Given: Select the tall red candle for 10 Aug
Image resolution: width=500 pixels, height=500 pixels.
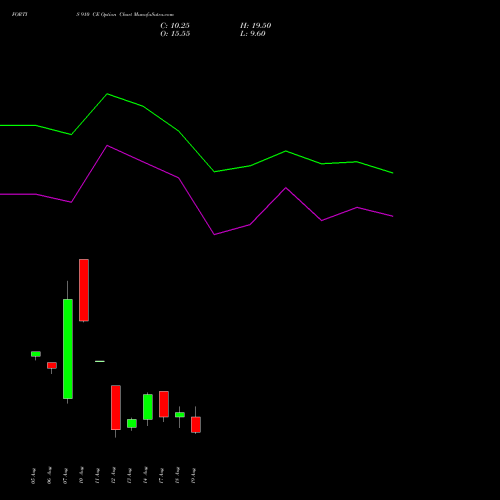Looking at the screenshot, I should pyautogui.click(x=84, y=290).
